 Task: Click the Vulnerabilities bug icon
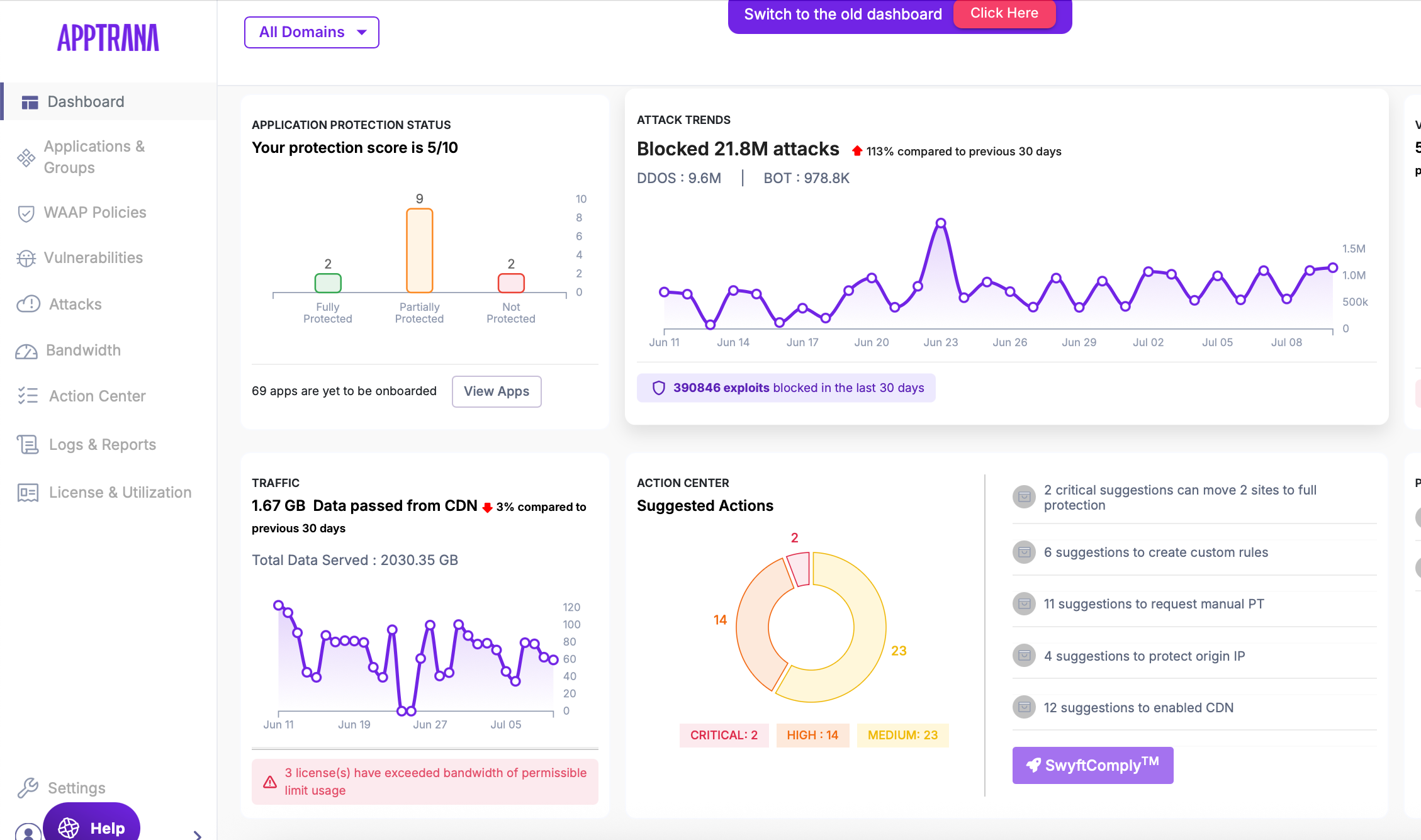point(26,258)
